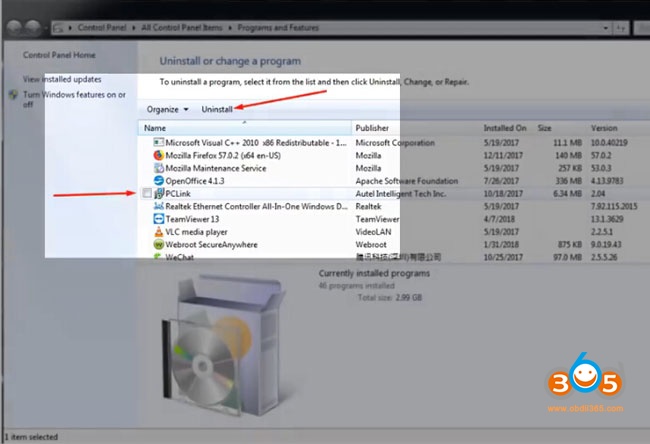Click All Control Panel Items breadcrumb
Screen dimensions: 650x444
182,28
